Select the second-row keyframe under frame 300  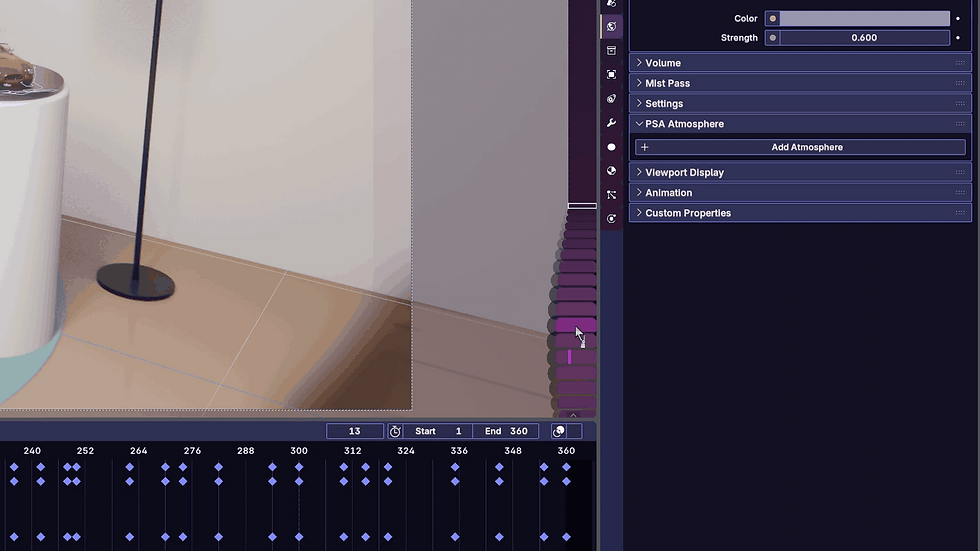click(299, 482)
